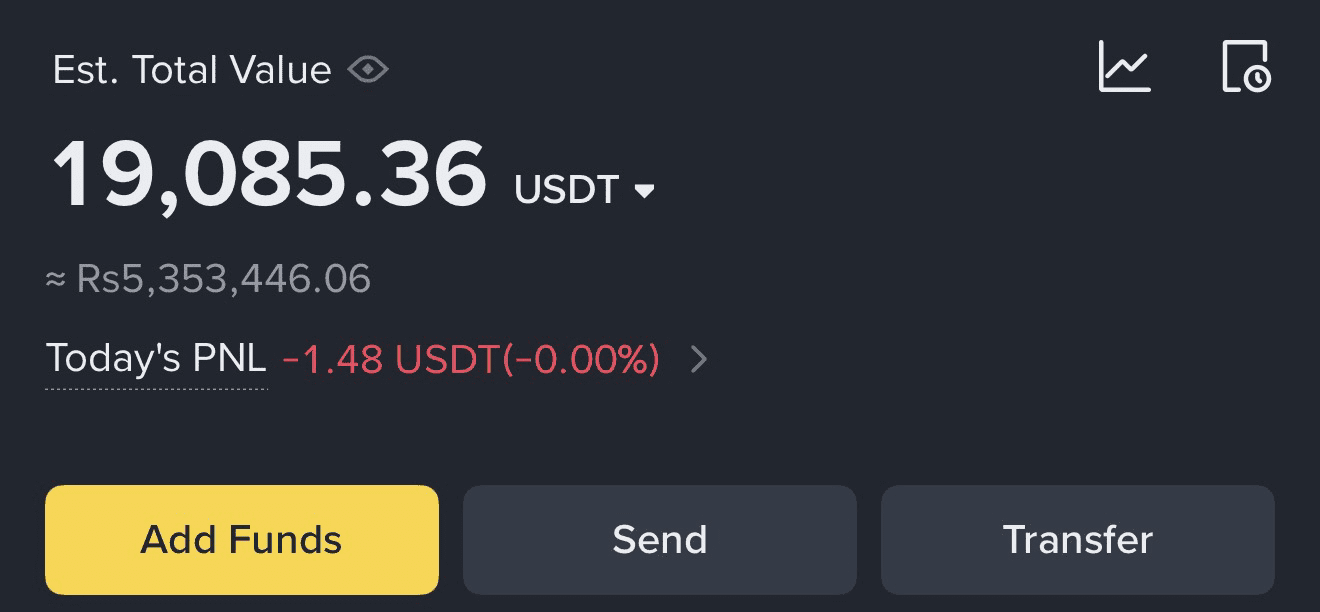Click the red USDT unit in PNL row

click(446, 359)
